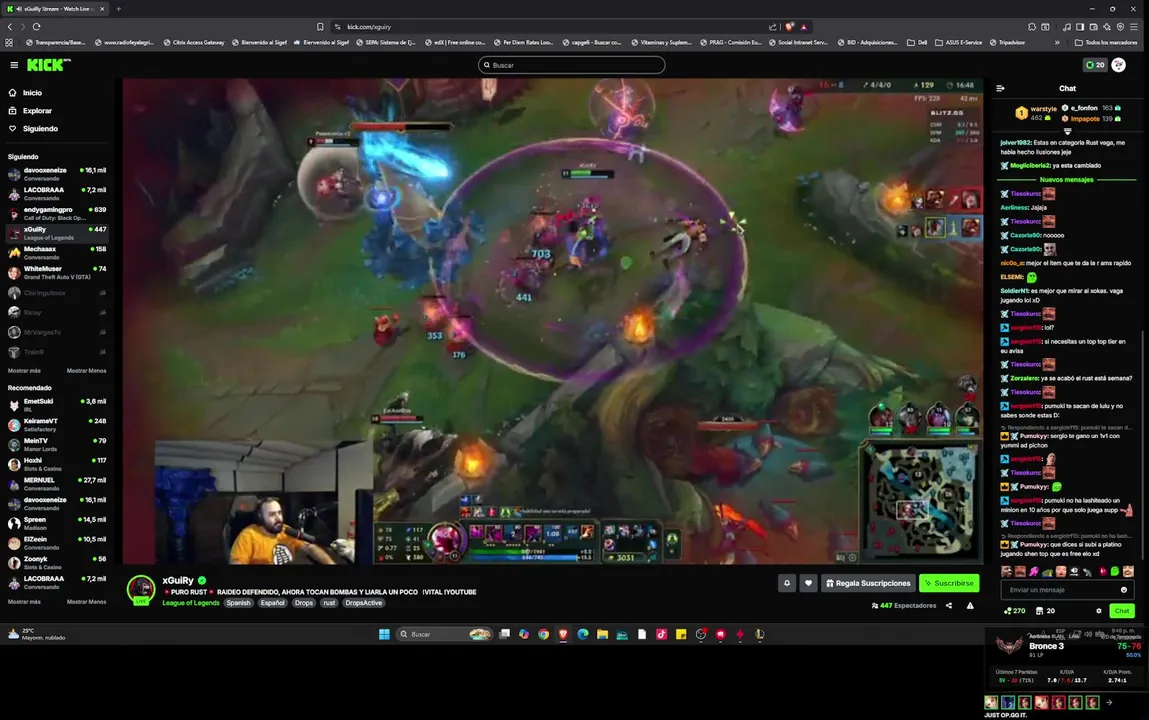Open Mechaaax channel in sidebar
Viewport: 1149px width, 720px height.
click(57, 253)
